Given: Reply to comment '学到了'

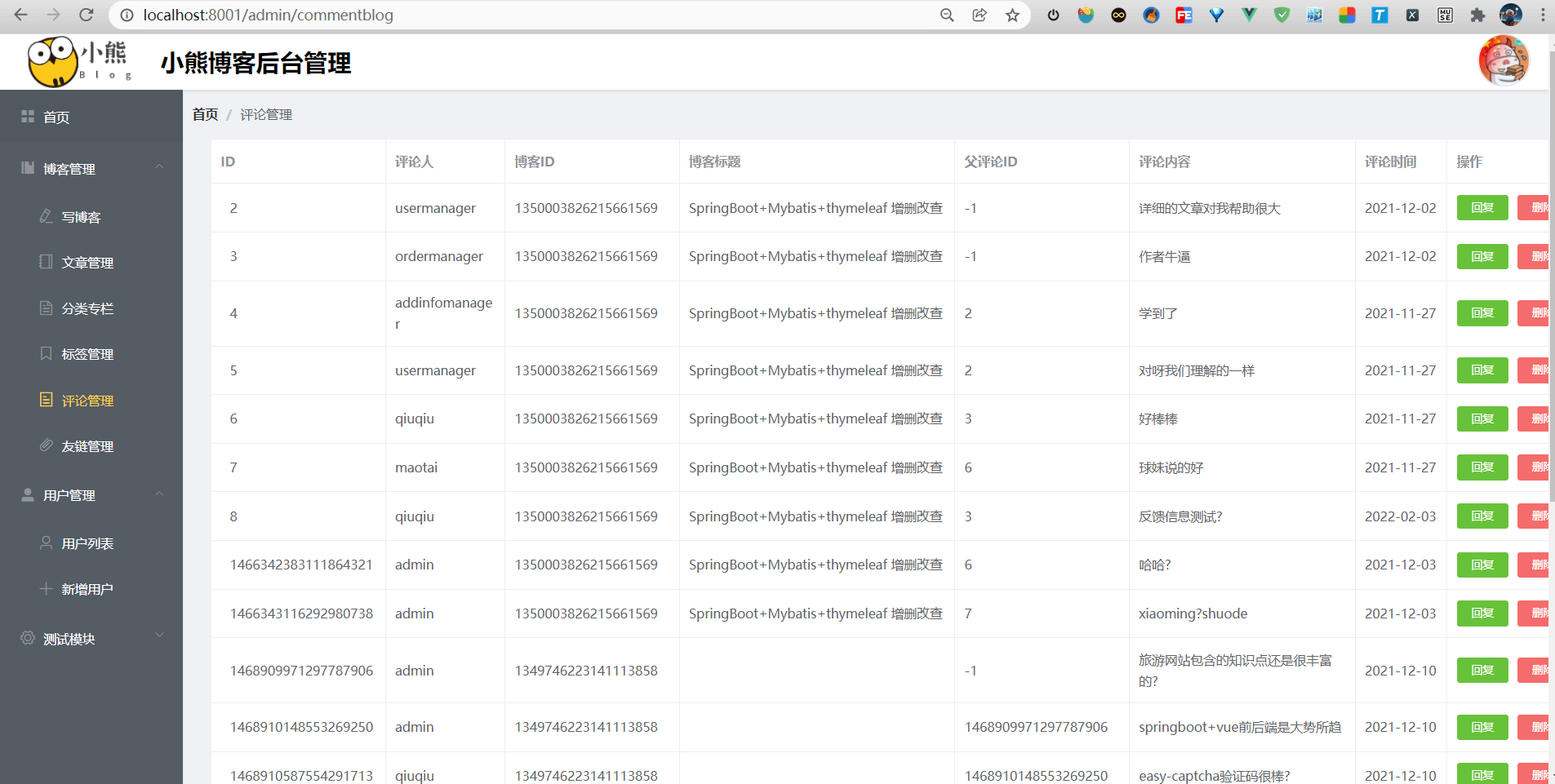Looking at the screenshot, I should (x=1482, y=312).
